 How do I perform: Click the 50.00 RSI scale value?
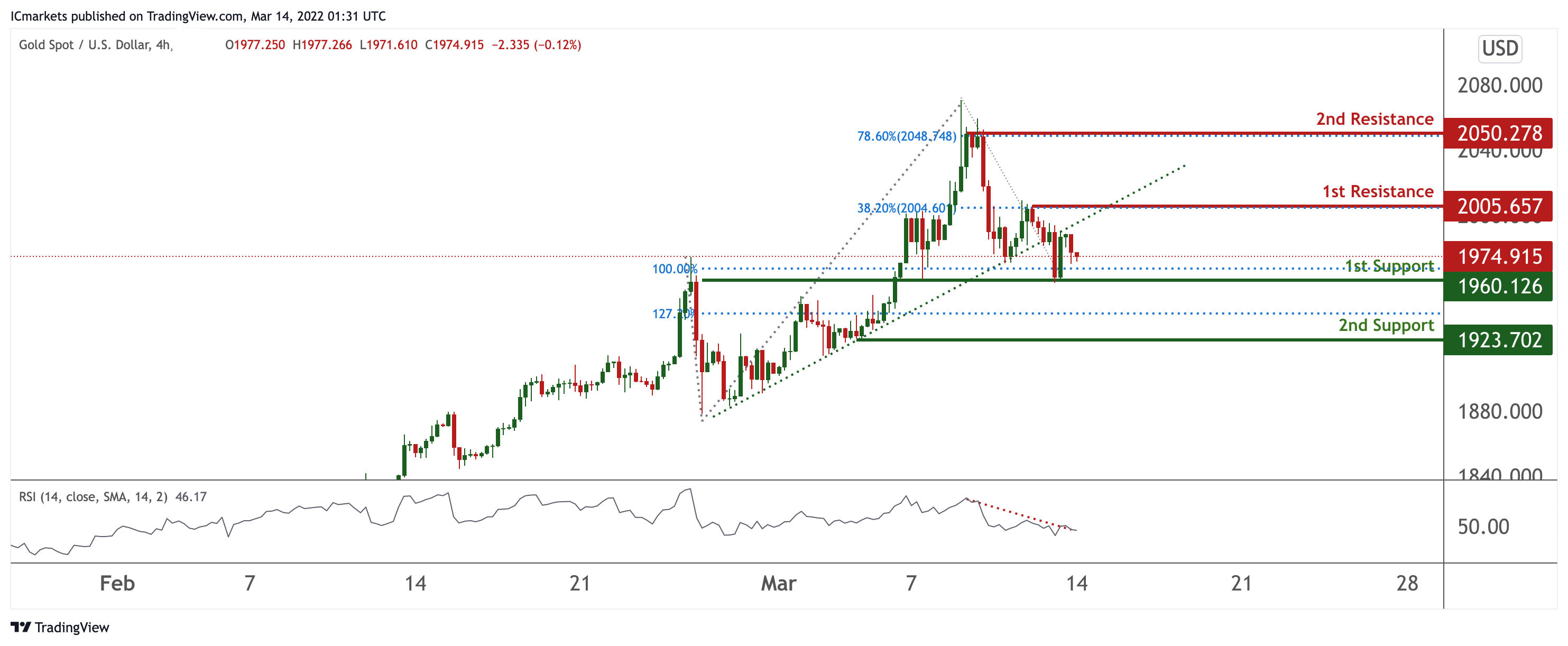[x=1483, y=527]
